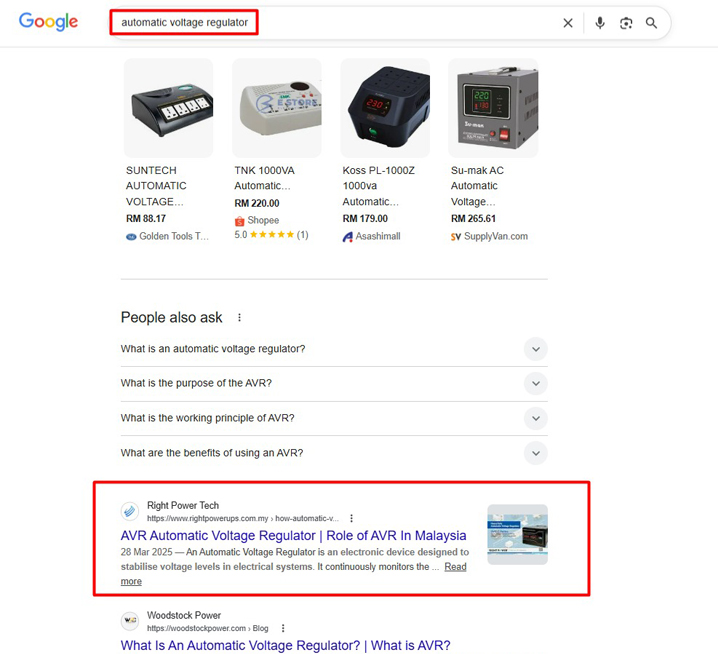The height and width of the screenshot is (654, 718).
Task: Open 'What Is An Automatic Voltage Regulator?' link
Action: coord(285,645)
